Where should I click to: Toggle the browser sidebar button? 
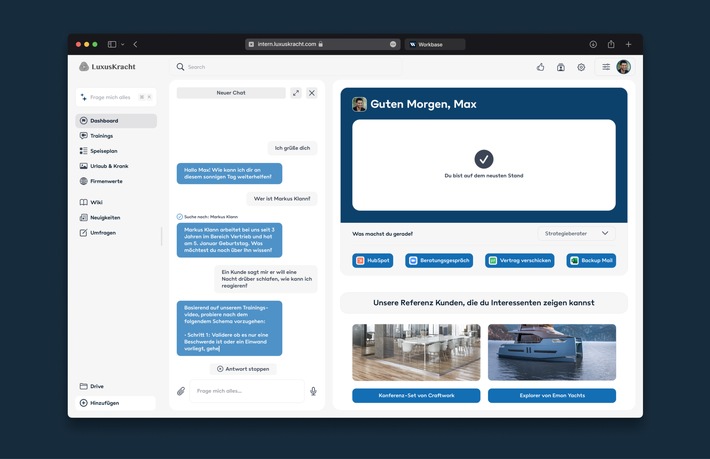[x=114, y=44]
